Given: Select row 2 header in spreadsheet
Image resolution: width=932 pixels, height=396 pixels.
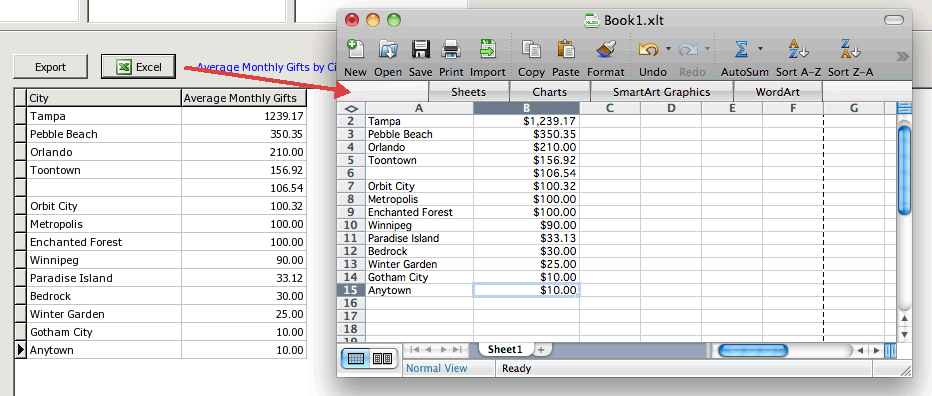Looking at the screenshot, I should point(351,121).
